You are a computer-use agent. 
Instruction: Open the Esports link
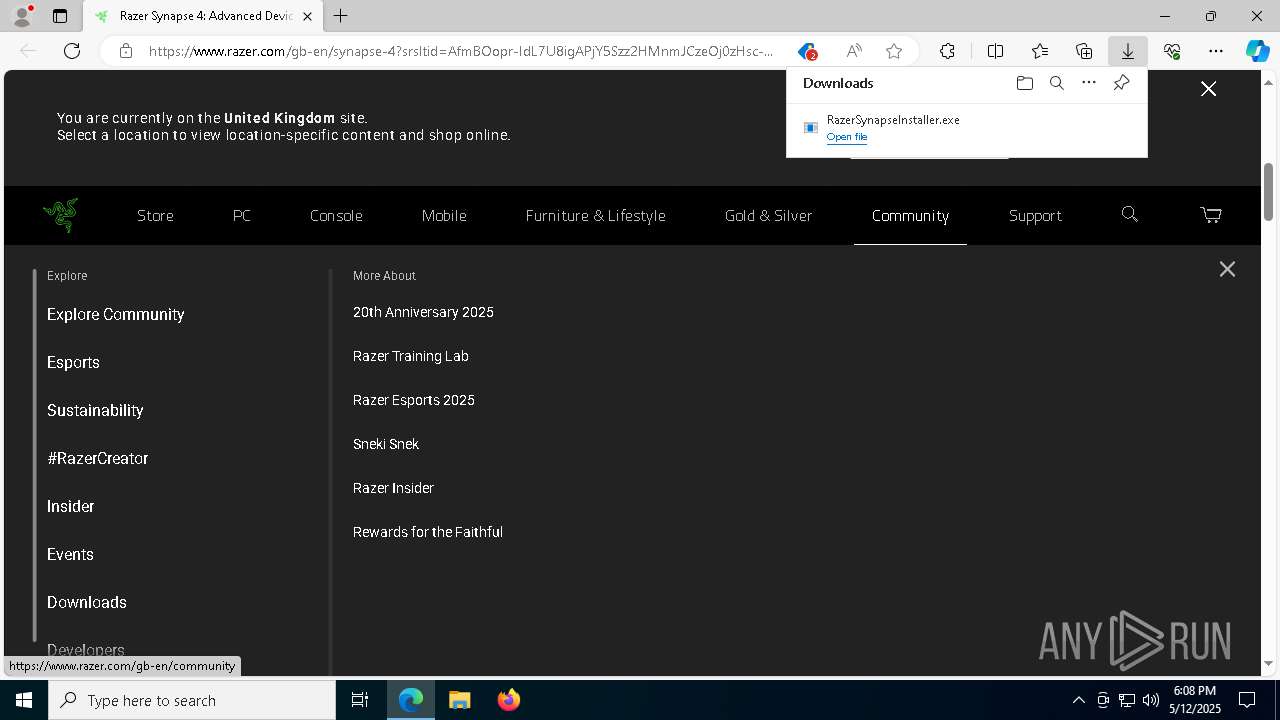pyautogui.click(x=73, y=362)
